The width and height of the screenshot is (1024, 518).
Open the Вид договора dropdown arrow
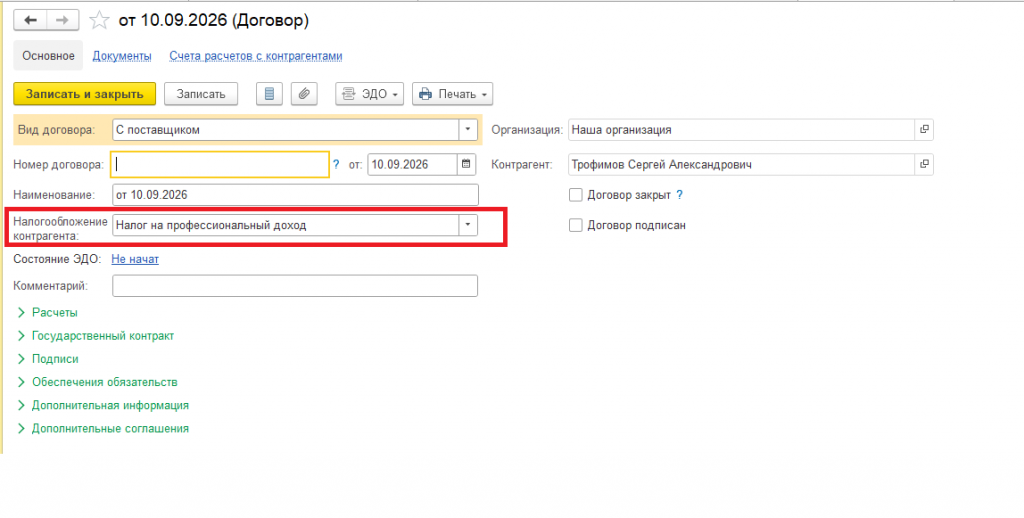pos(468,129)
